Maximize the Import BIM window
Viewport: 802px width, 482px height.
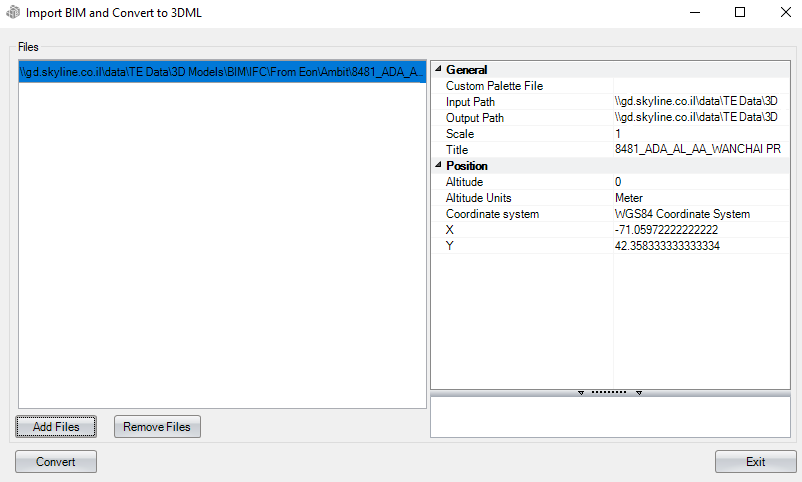pos(740,14)
